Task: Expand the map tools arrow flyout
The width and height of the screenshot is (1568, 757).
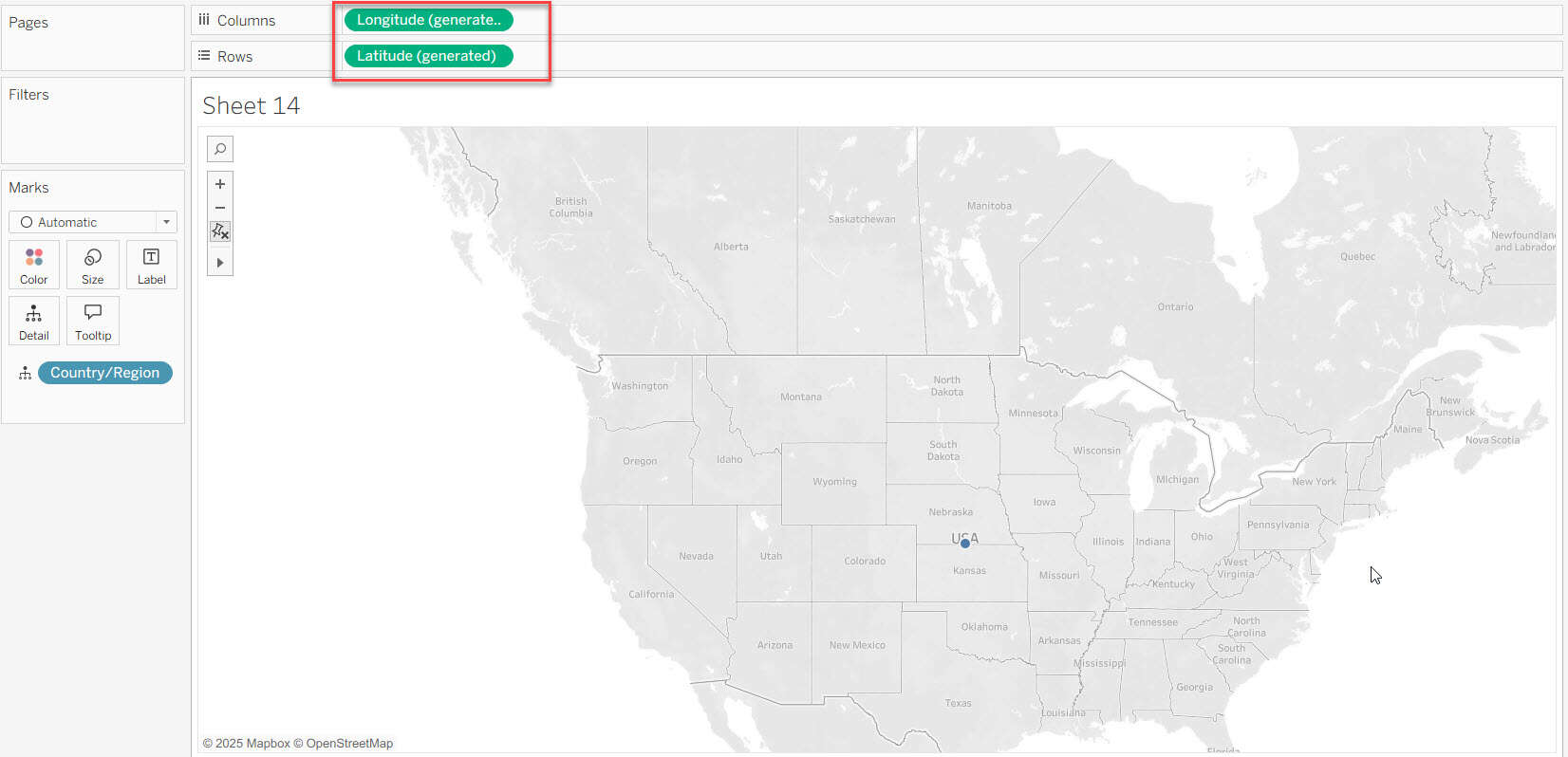Action: tap(220, 263)
